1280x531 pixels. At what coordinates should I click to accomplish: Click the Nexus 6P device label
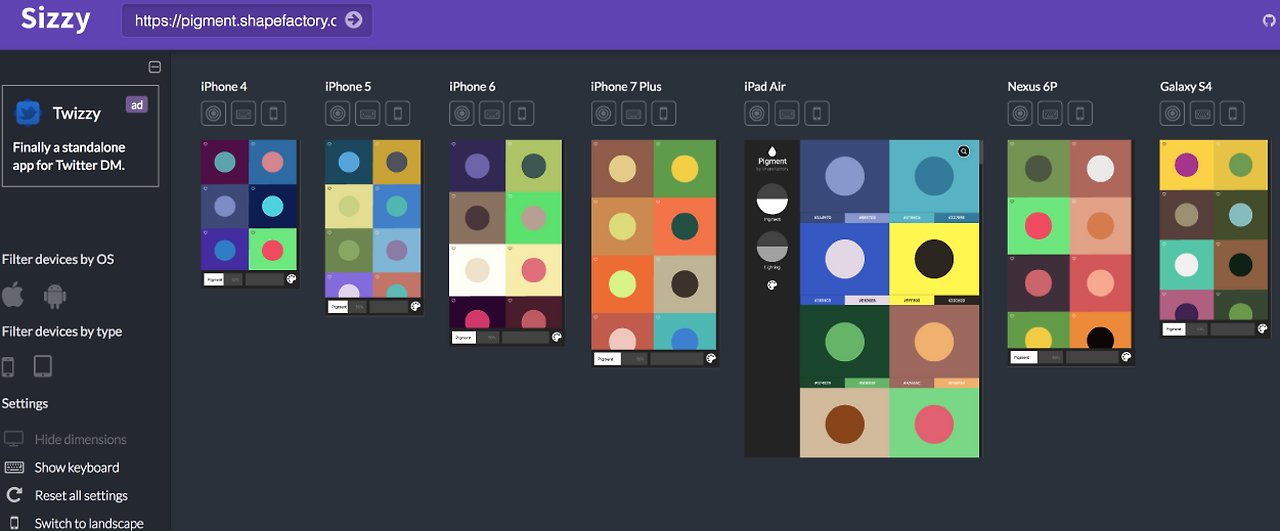click(1033, 86)
